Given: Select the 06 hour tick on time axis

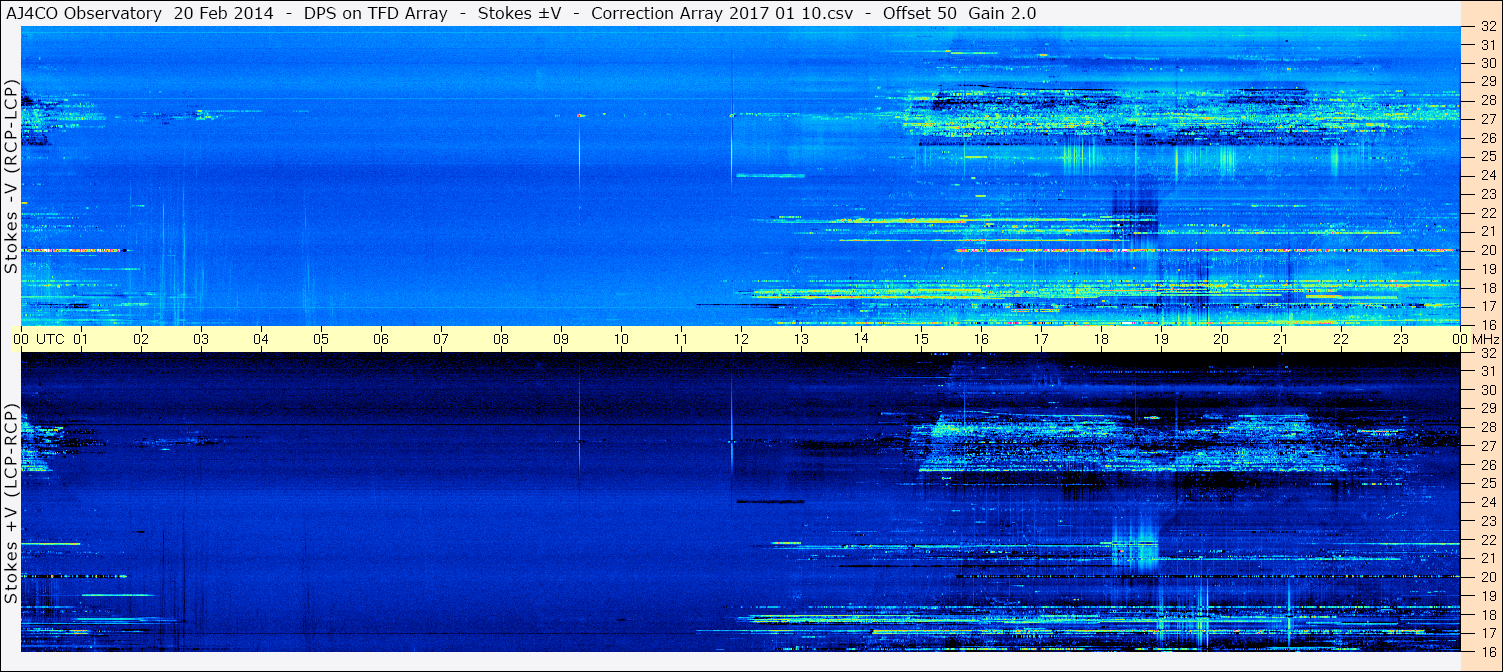Looking at the screenshot, I should click(x=381, y=339).
